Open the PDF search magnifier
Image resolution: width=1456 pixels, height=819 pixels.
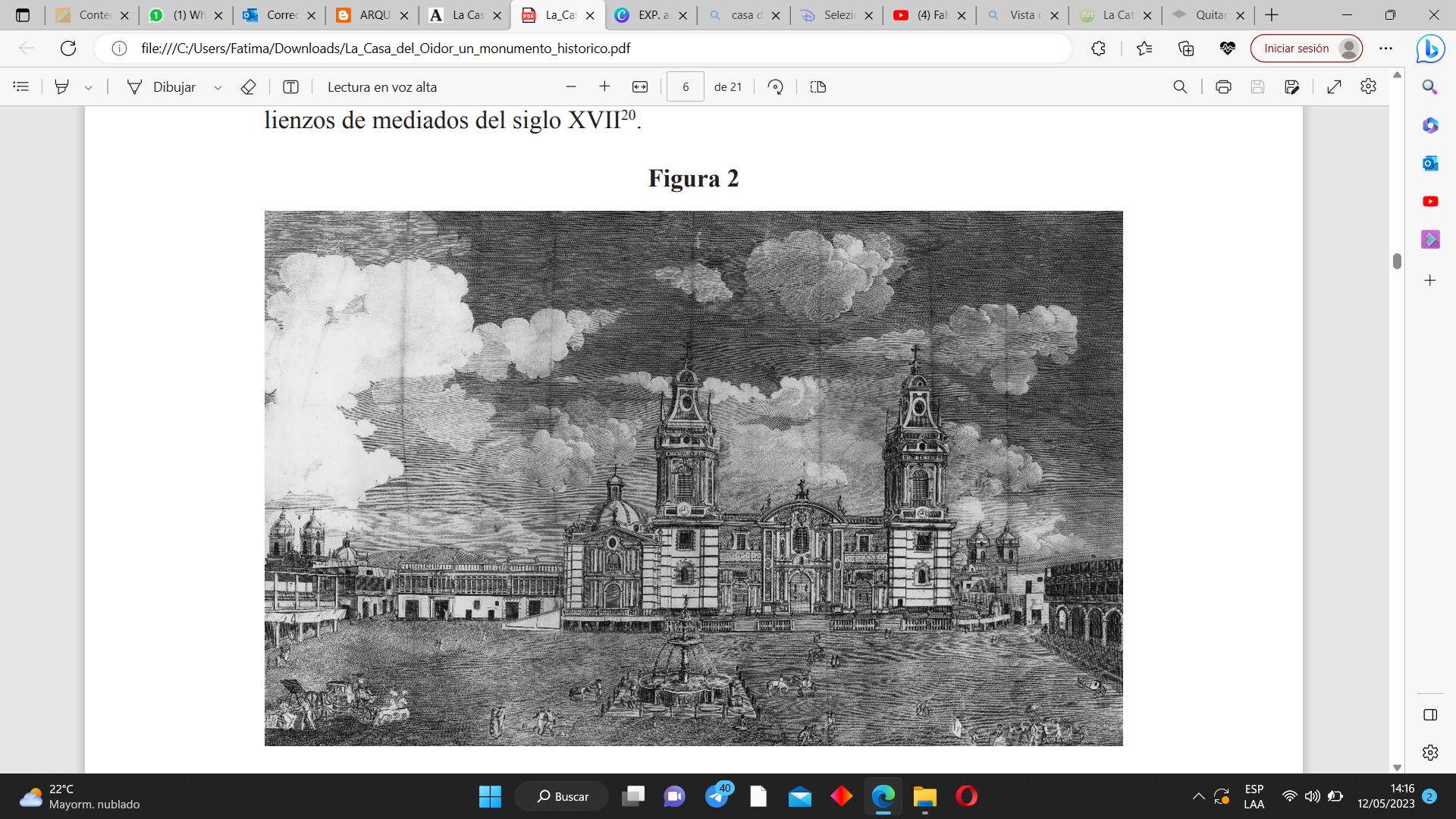pyautogui.click(x=1180, y=87)
